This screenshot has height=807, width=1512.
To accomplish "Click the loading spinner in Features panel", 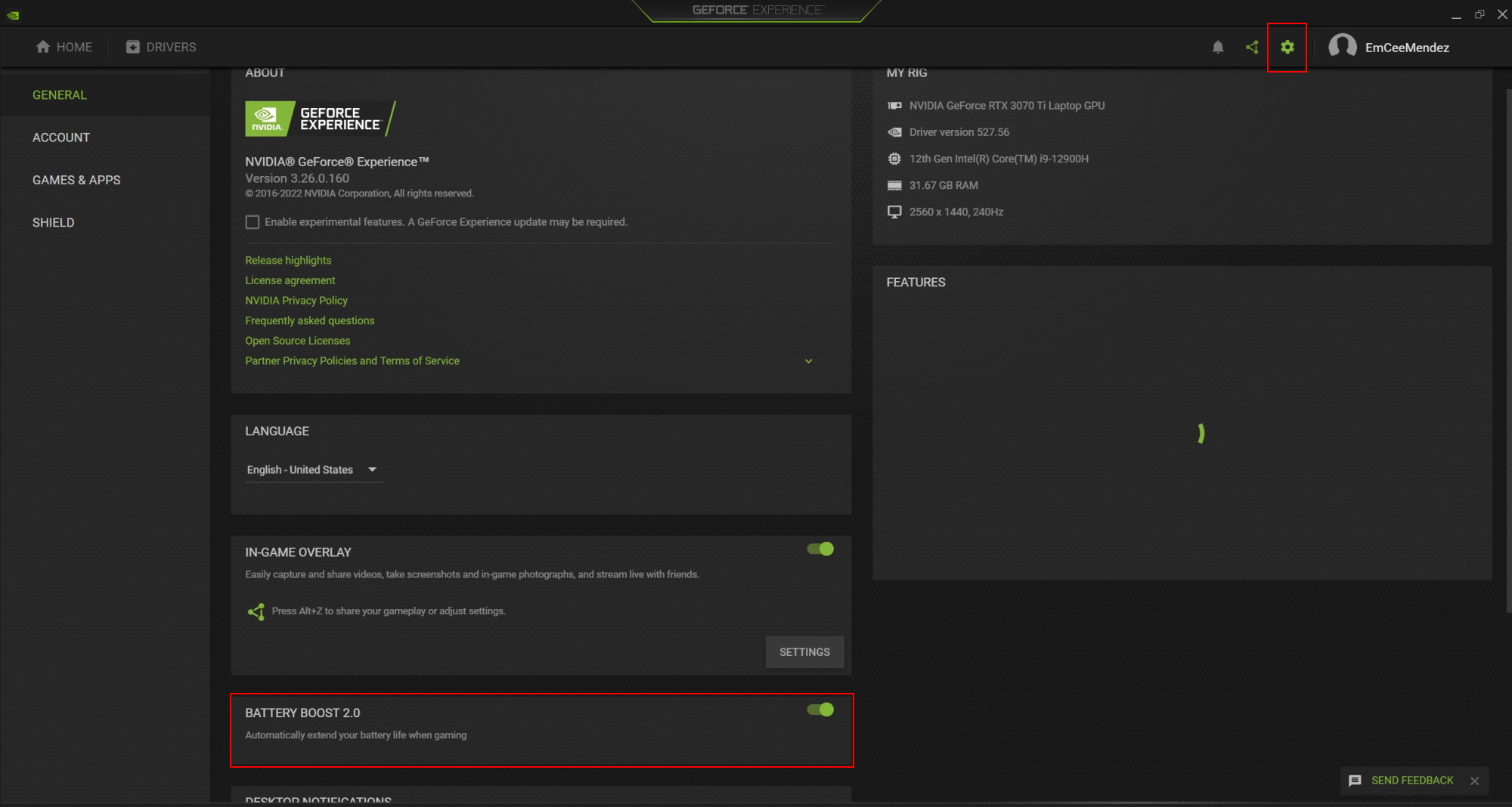I will pos(1200,433).
